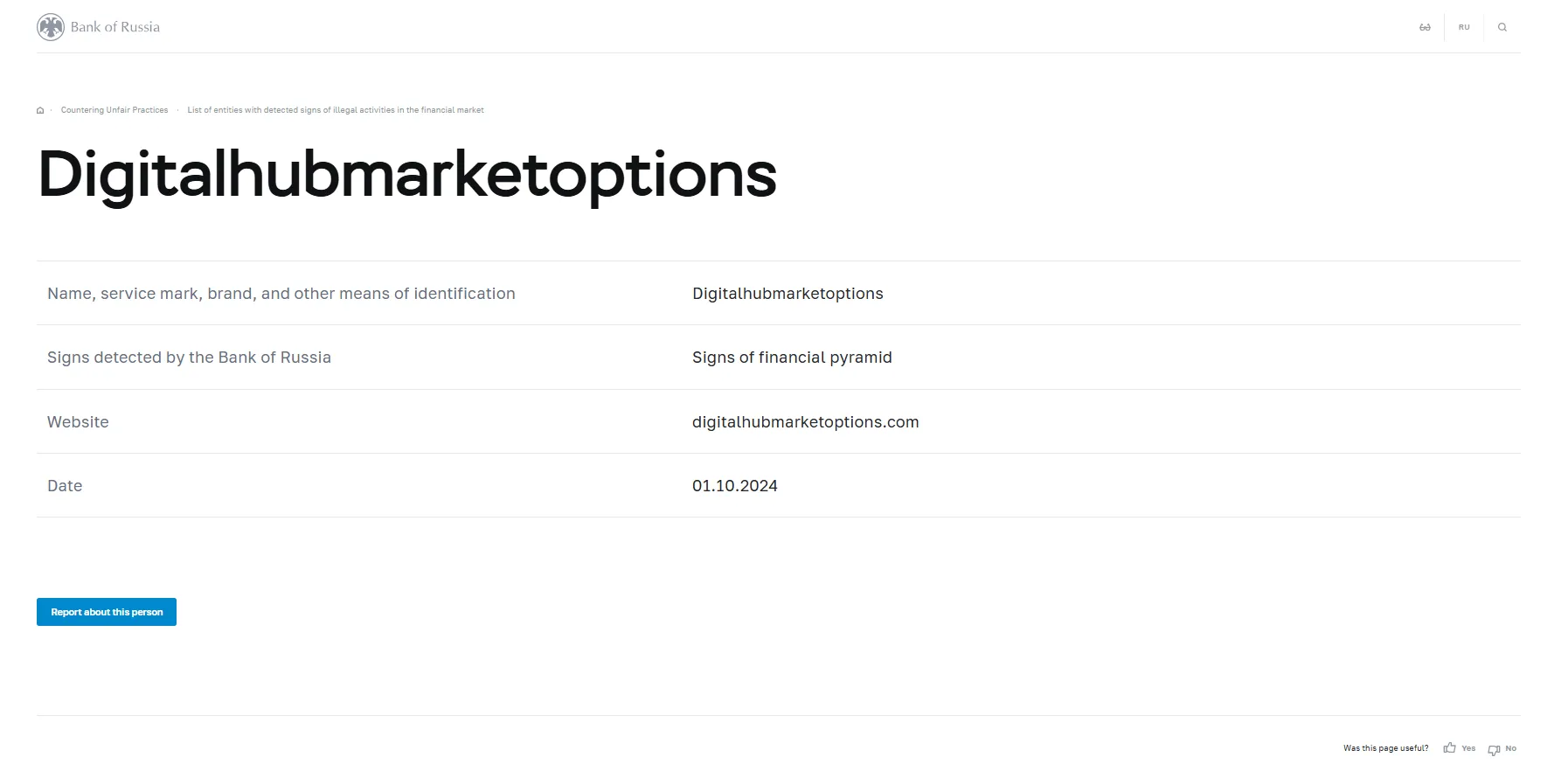Click the 'Signs detected by the Bank of Russia' label
1568x778 pixels.
tap(189, 358)
